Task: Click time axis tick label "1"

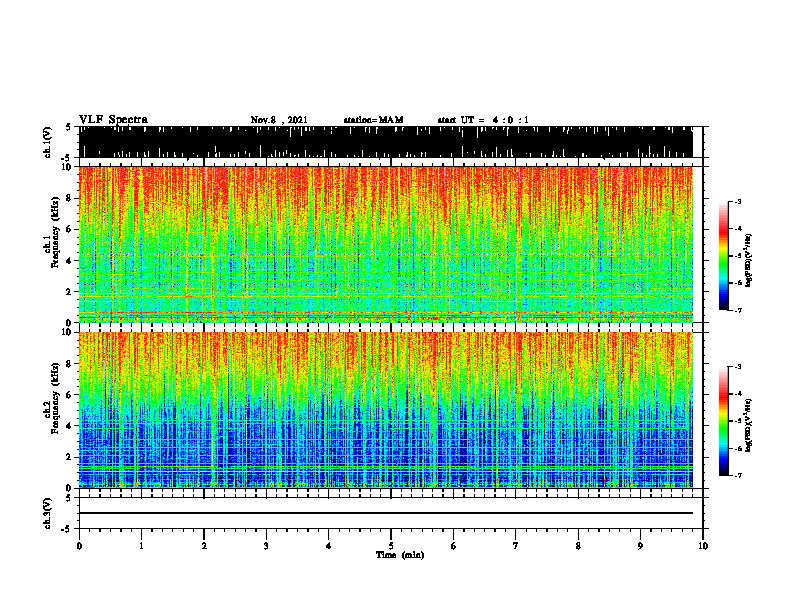Action: pos(141,546)
